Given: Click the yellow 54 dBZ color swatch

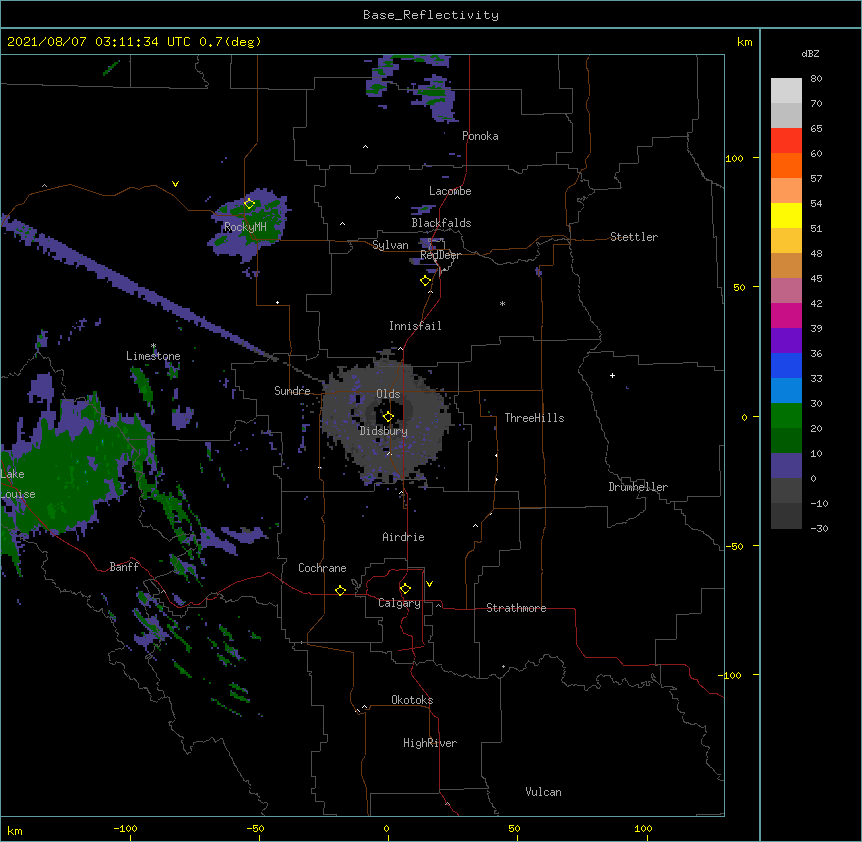Looking at the screenshot, I should pos(786,215).
